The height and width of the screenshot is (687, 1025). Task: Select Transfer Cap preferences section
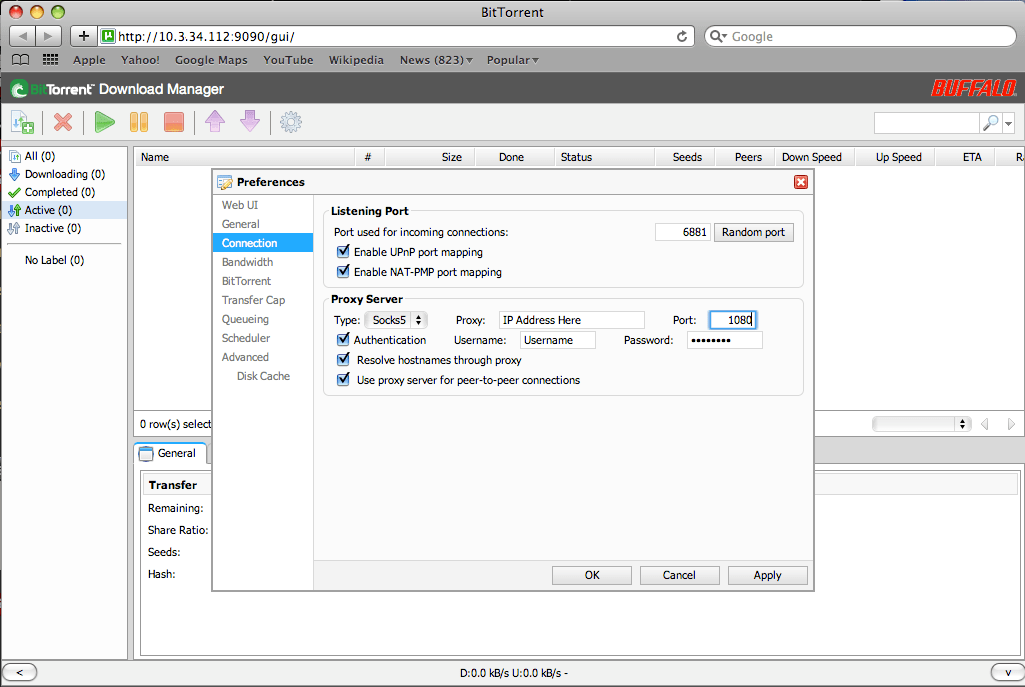253,299
